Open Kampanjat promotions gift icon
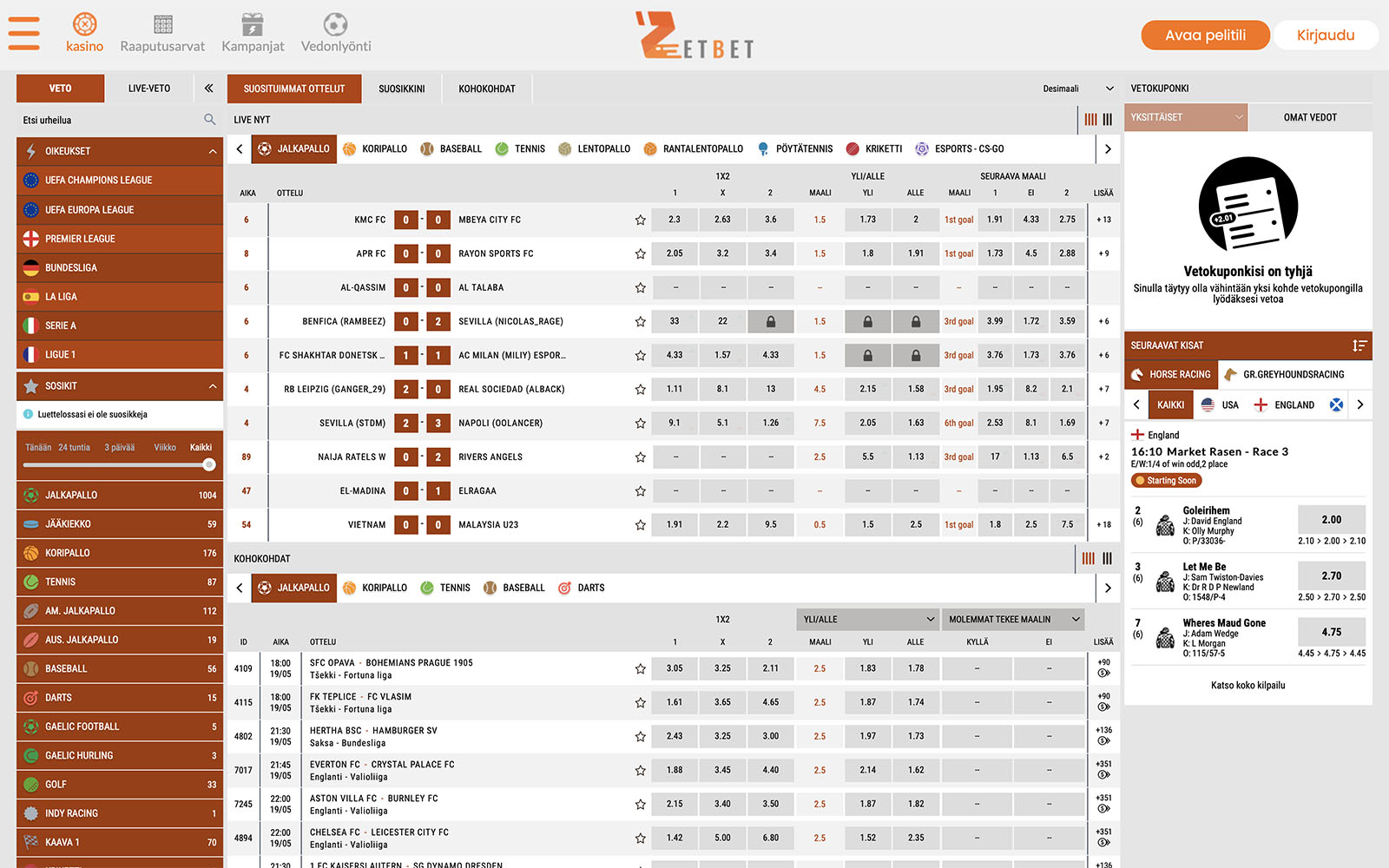The image size is (1389, 868). [253, 24]
